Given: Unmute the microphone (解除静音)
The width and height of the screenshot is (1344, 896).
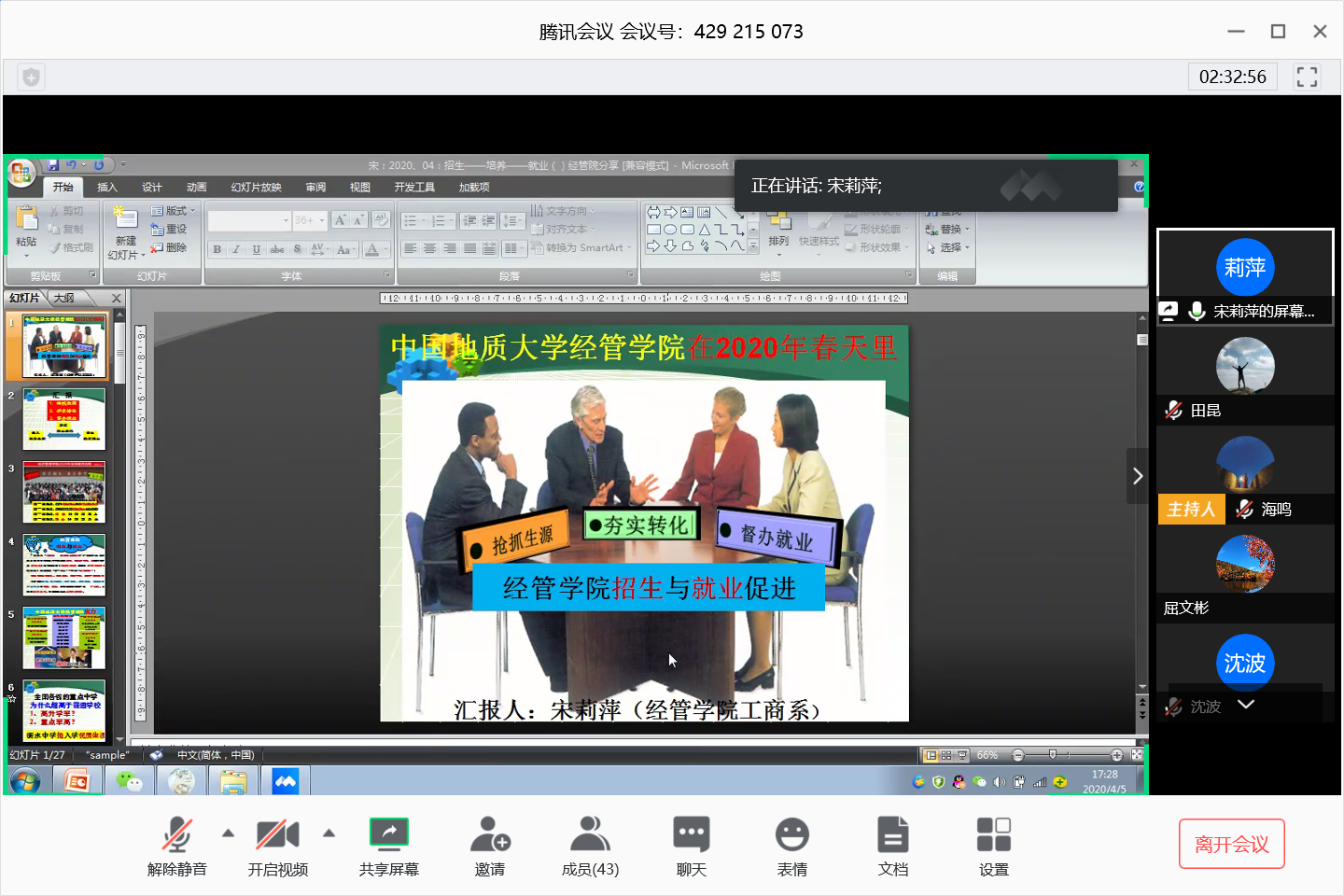Looking at the screenshot, I should pos(176,845).
